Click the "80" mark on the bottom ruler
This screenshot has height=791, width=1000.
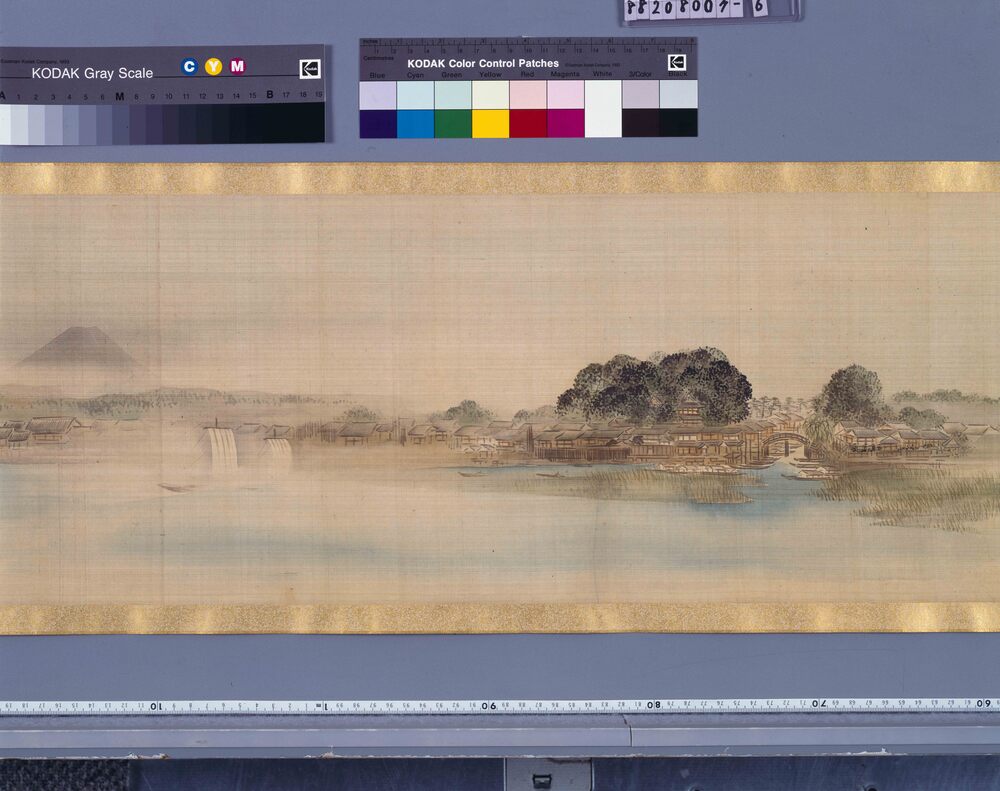(654, 705)
